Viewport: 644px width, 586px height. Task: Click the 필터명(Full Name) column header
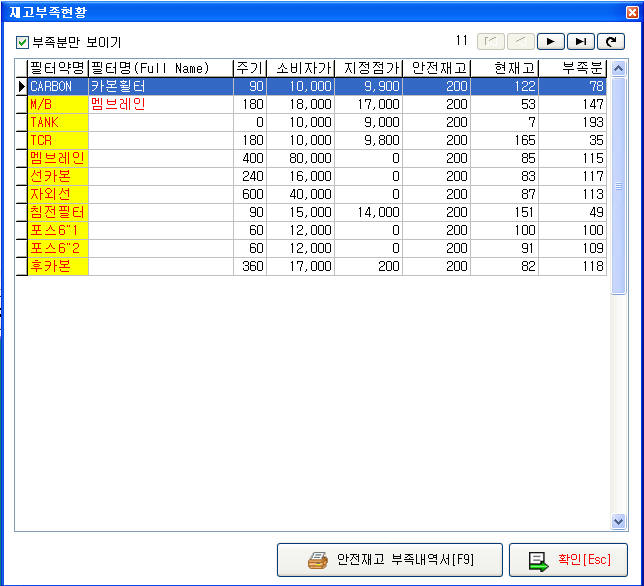pos(161,68)
